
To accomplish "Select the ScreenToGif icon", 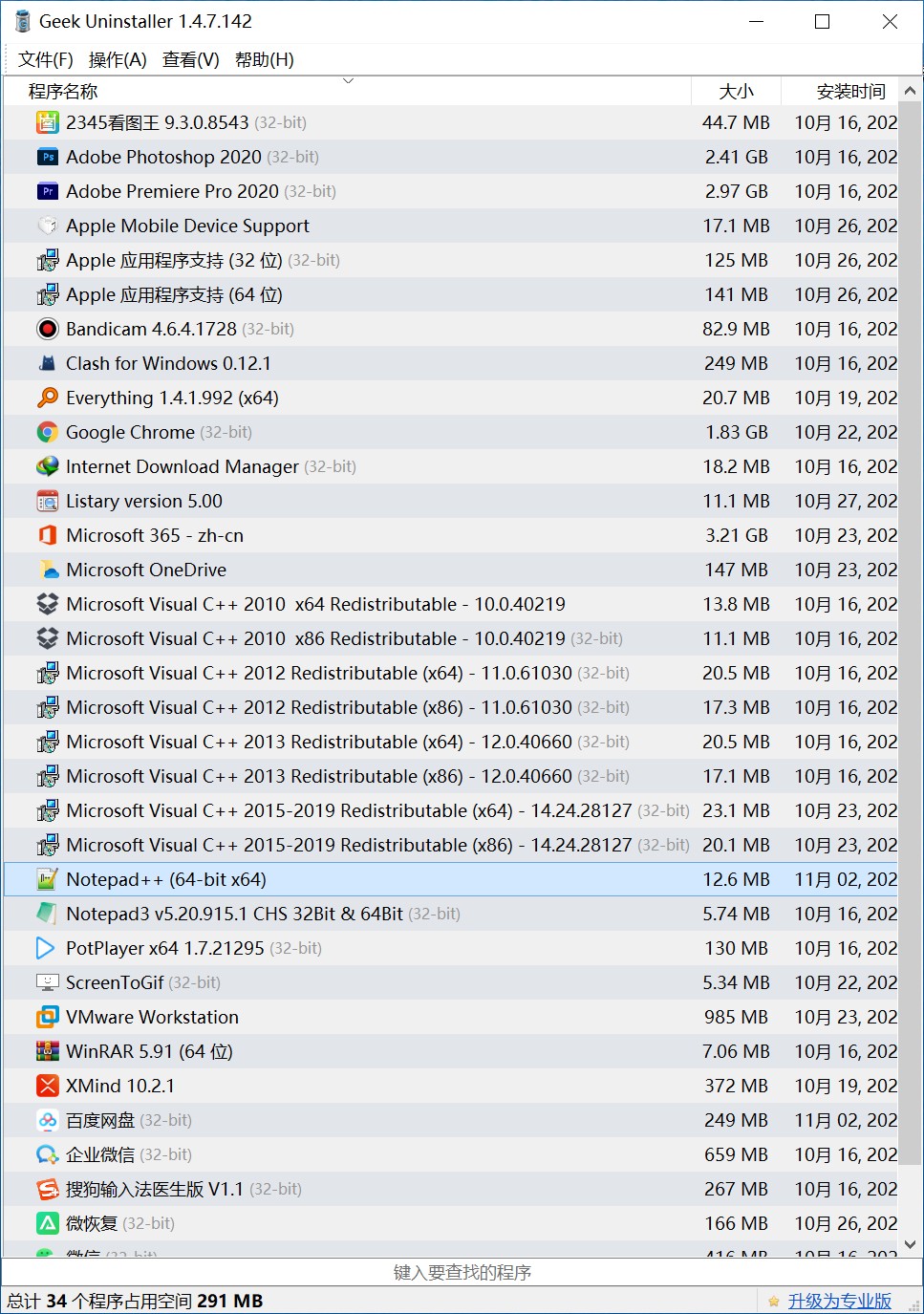I will (x=47, y=982).
